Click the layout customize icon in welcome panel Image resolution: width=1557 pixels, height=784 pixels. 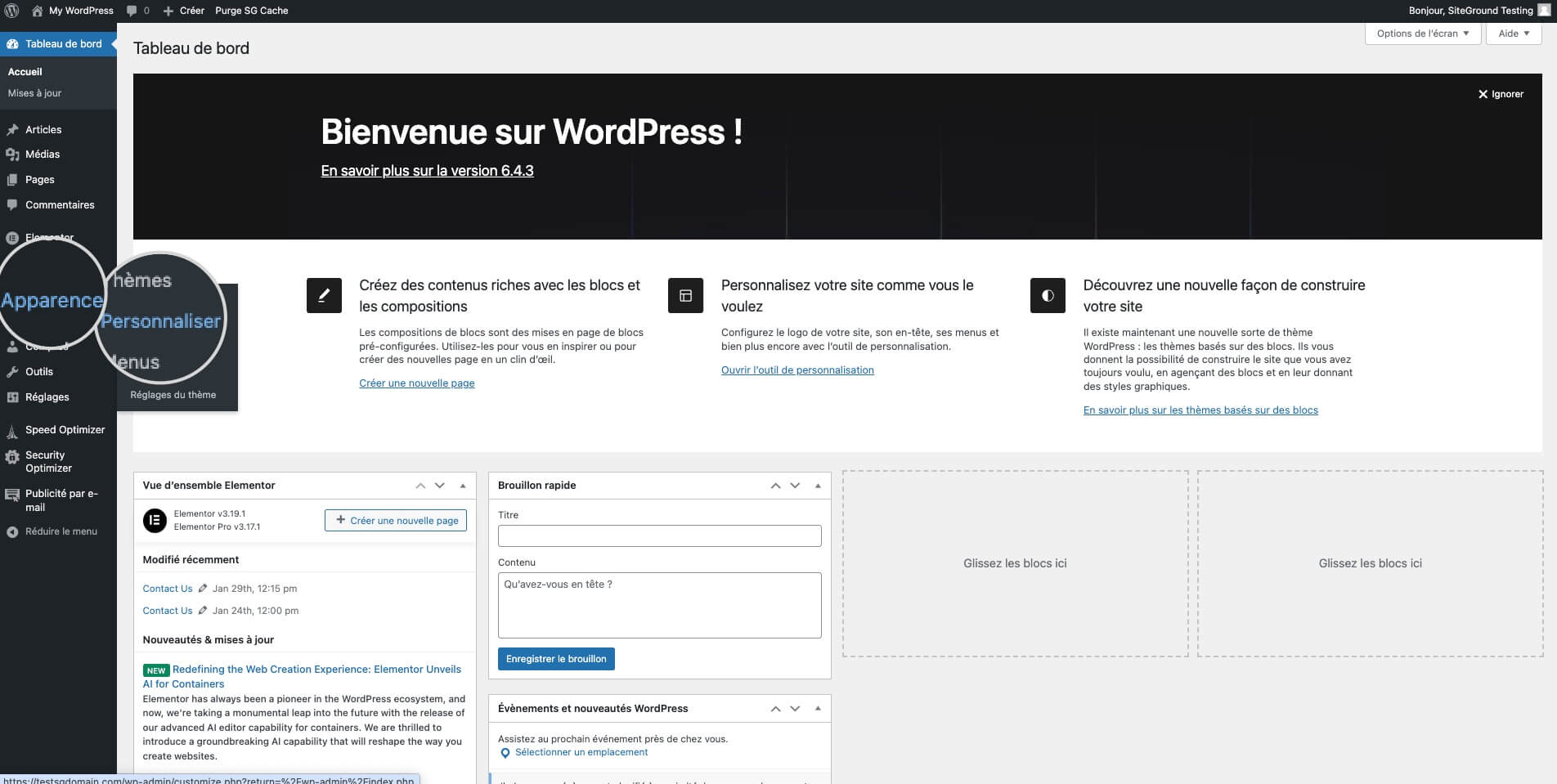coord(685,295)
